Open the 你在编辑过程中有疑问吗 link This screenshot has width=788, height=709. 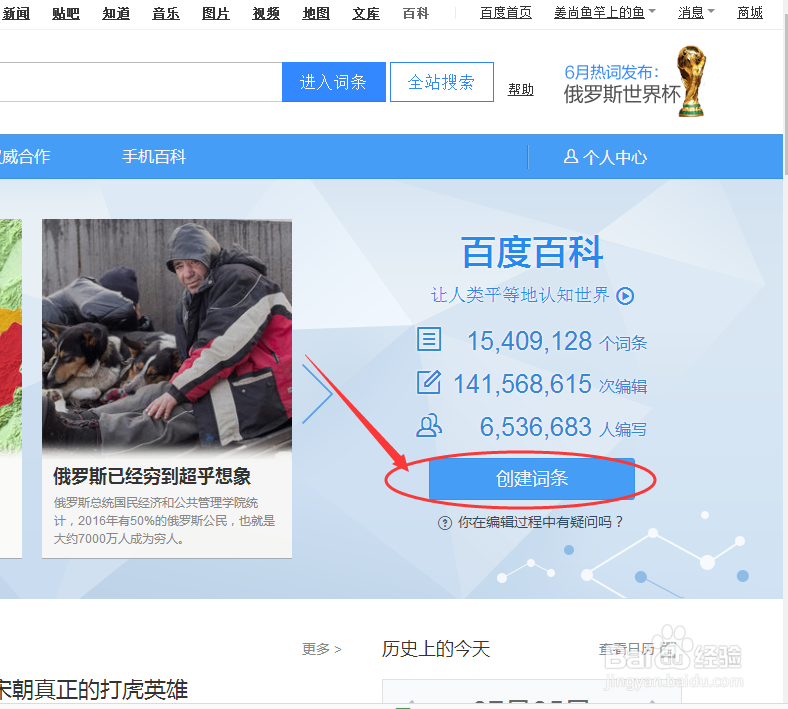pos(540,522)
